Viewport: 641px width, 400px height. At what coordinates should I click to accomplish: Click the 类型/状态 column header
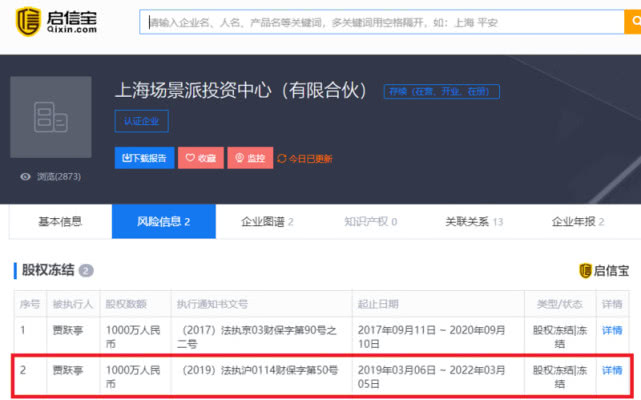click(560, 304)
